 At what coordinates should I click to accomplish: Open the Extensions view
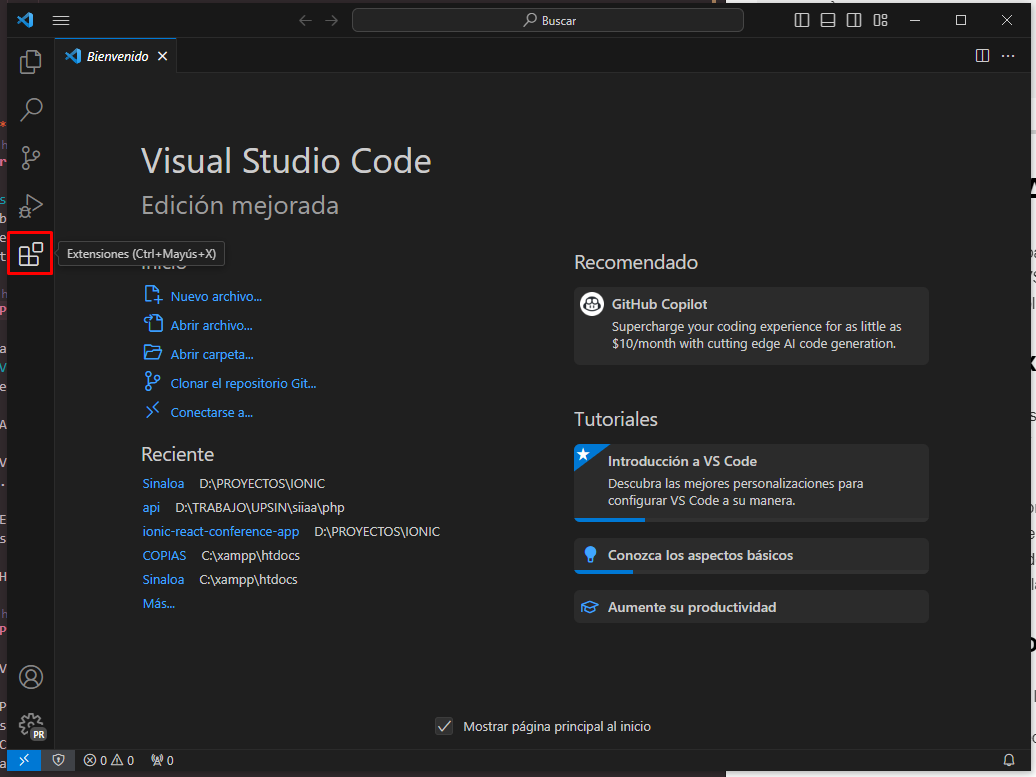(30, 254)
